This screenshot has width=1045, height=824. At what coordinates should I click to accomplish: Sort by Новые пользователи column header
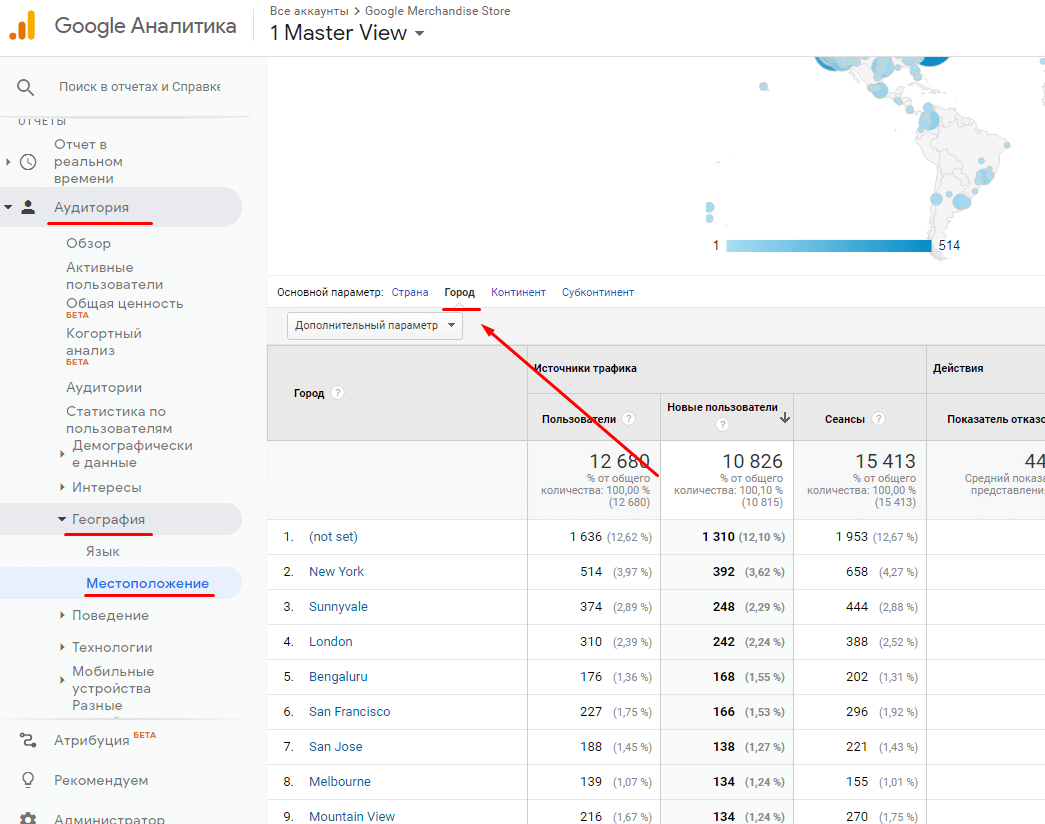click(722, 407)
